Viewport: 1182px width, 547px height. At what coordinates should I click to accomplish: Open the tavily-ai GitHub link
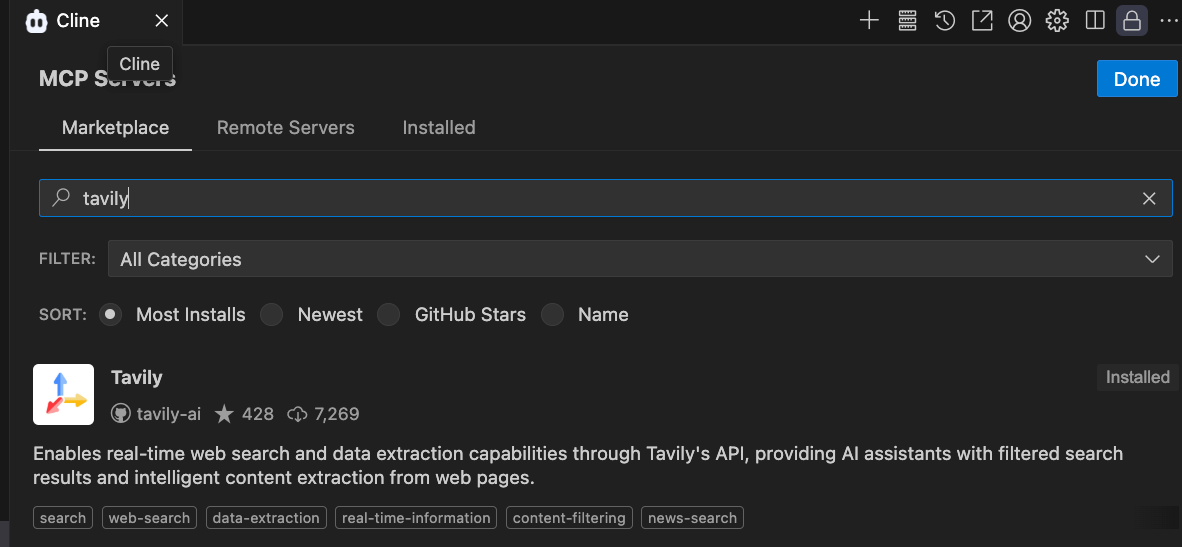pyautogui.click(x=169, y=414)
